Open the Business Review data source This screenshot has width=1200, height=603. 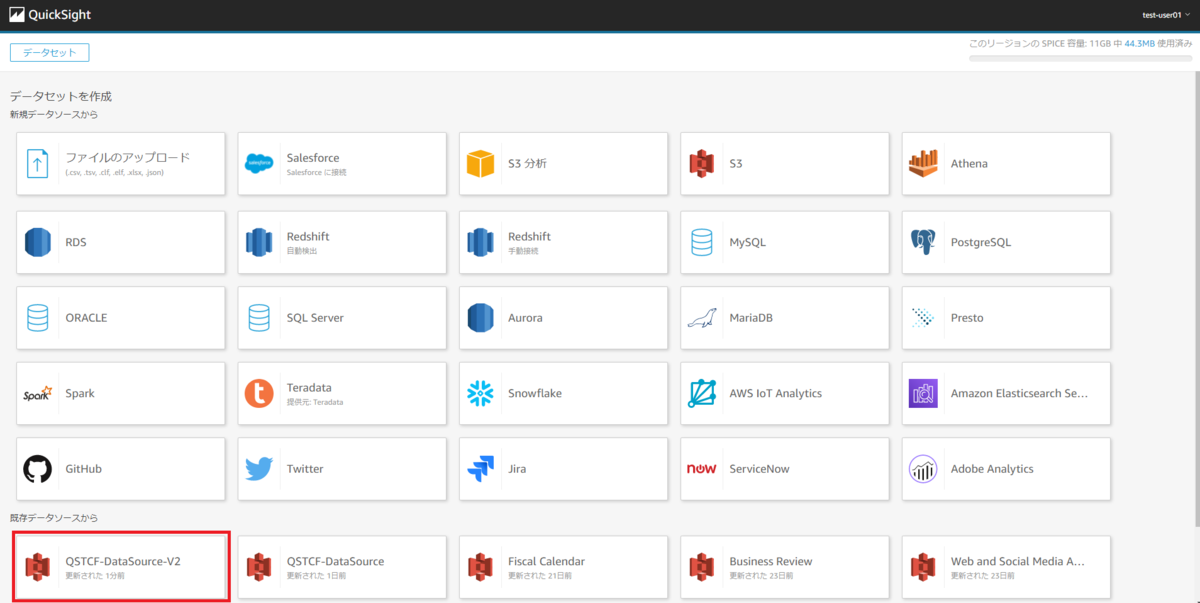(x=785, y=567)
